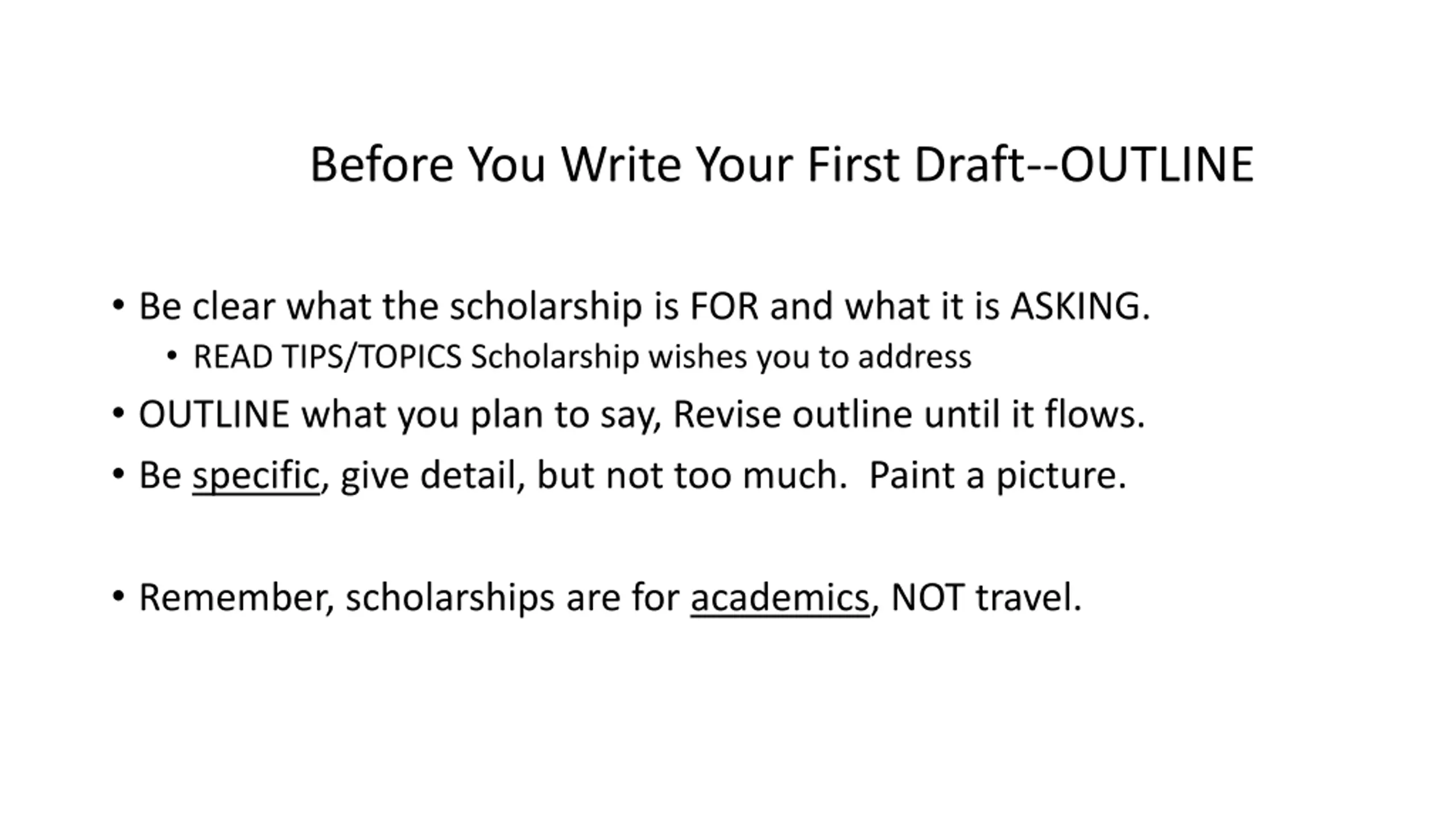1456x819 pixels.
Task: Click the bullet dot before 'Remember'
Action: coord(118,597)
